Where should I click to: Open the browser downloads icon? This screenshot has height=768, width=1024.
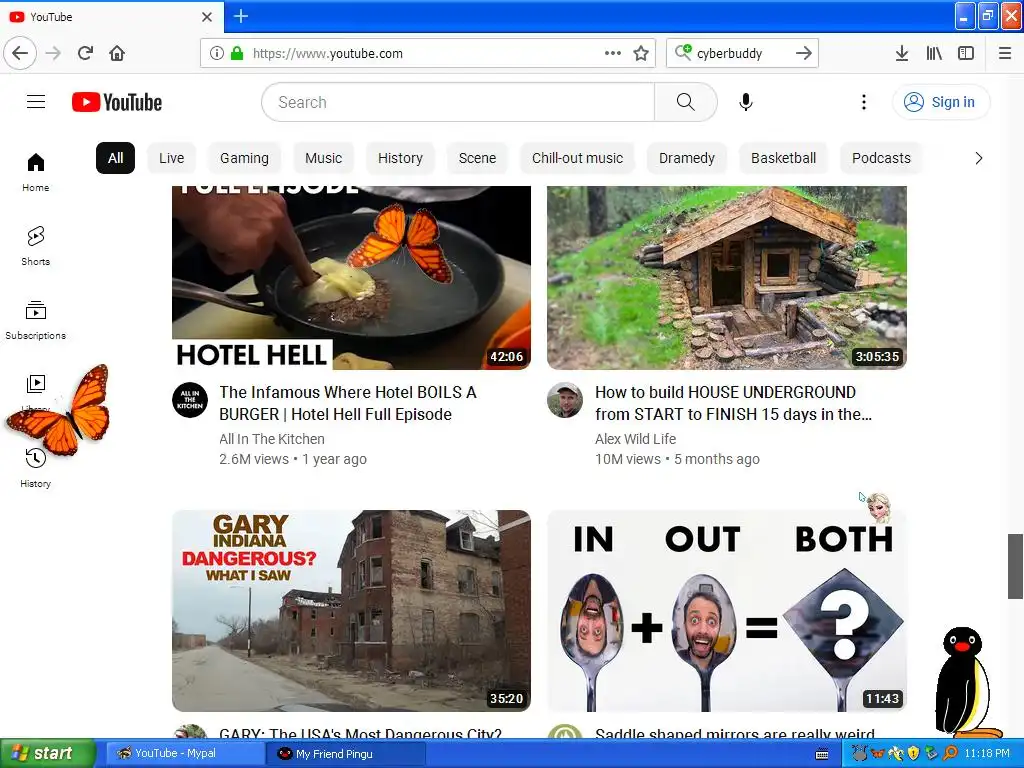click(902, 53)
